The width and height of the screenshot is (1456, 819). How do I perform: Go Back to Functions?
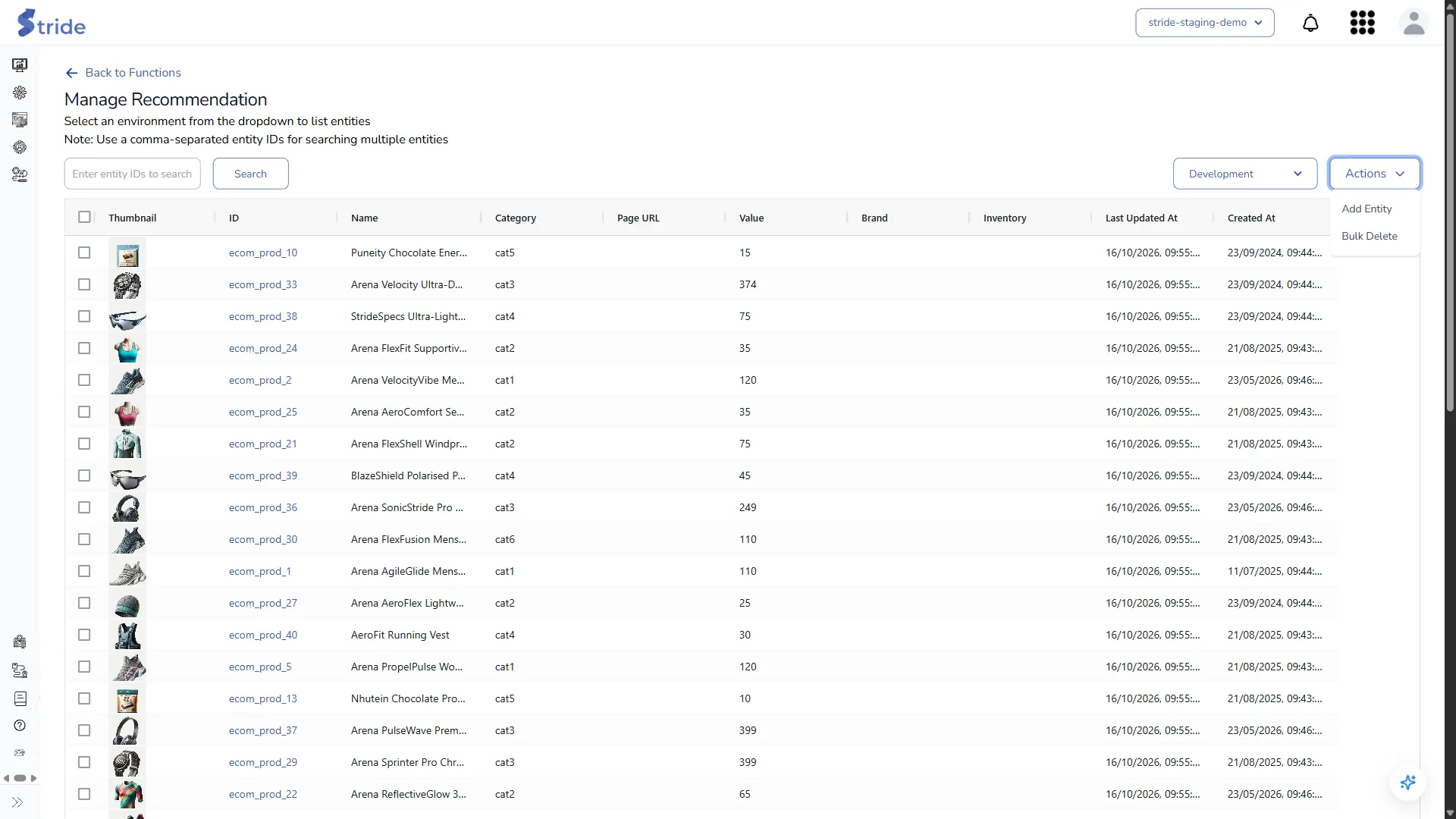click(123, 73)
